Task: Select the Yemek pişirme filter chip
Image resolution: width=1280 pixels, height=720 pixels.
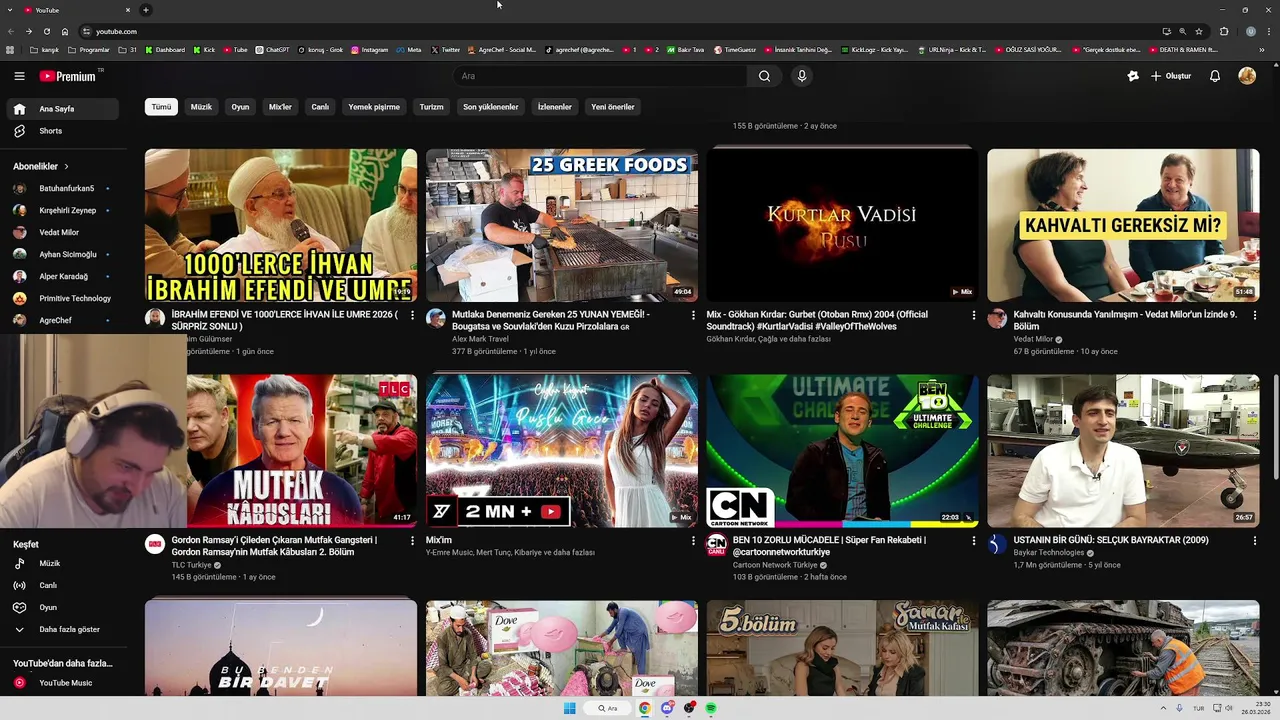Action: [x=374, y=107]
